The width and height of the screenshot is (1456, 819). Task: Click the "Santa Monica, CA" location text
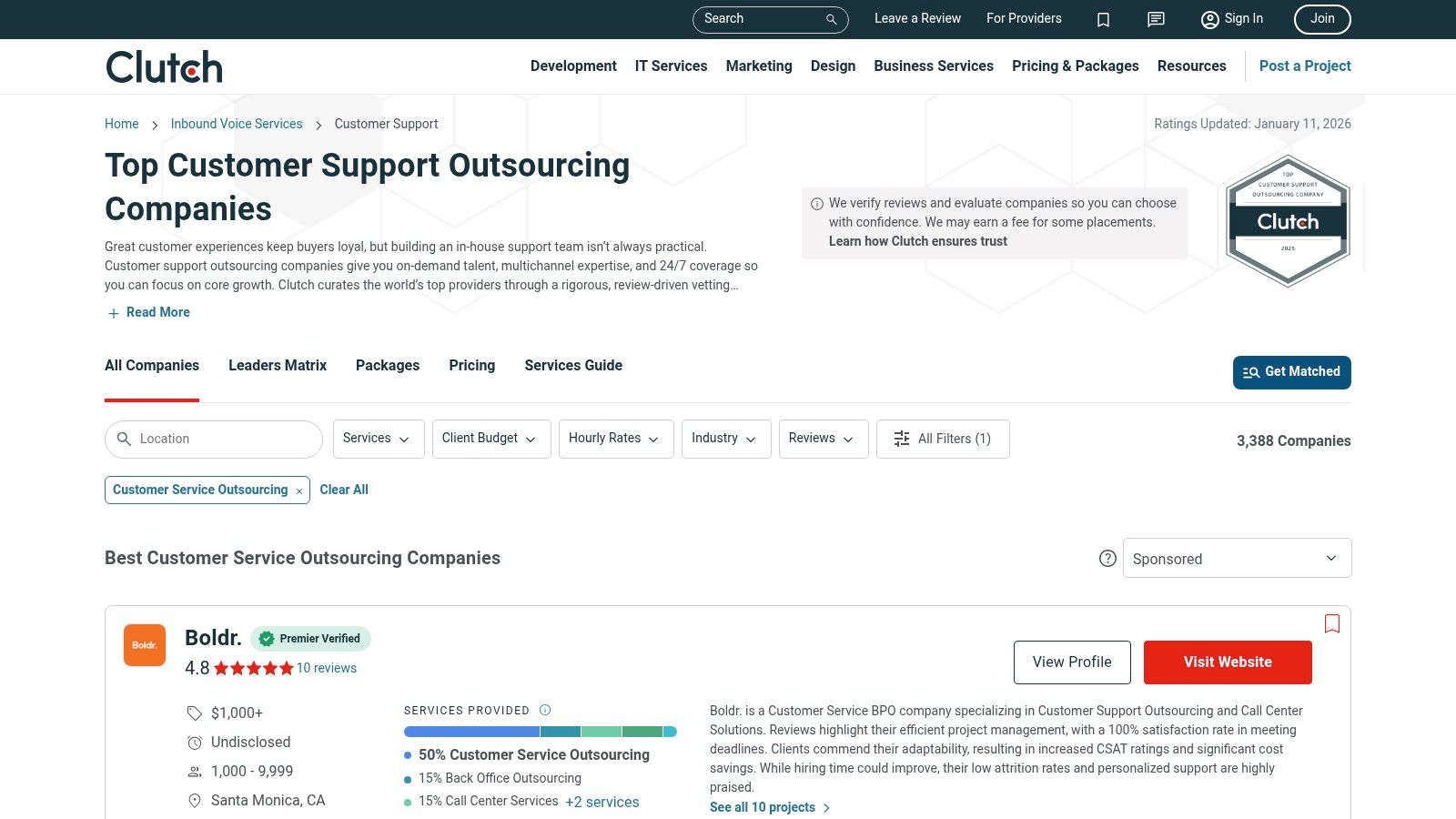click(268, 800)
